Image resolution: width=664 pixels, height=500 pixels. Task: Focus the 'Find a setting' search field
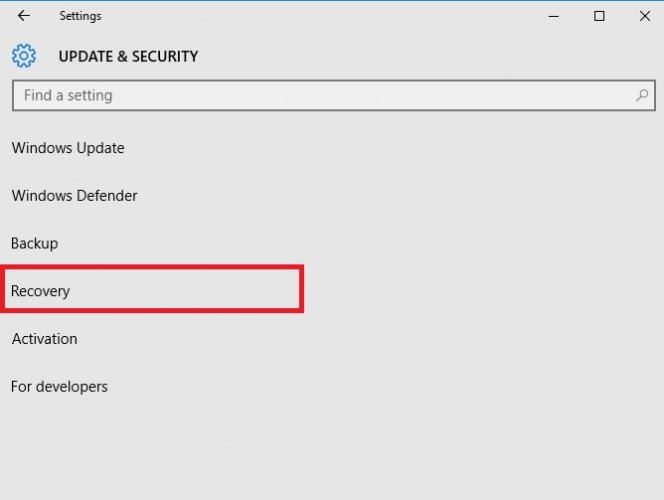point(300,96)
